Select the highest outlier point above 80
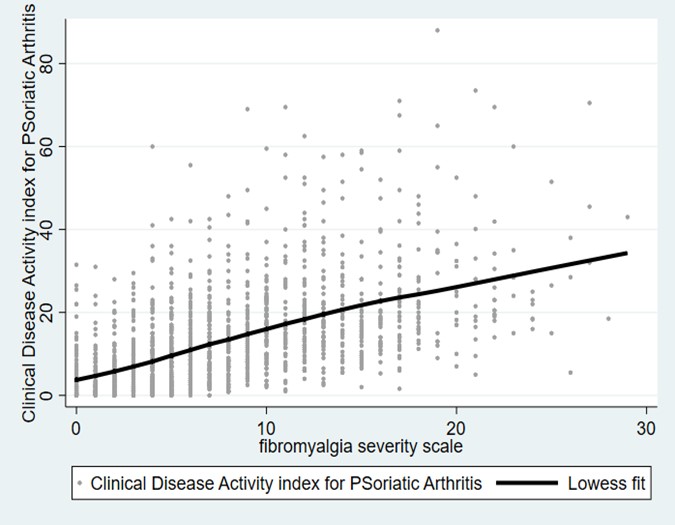The image size is (675, 525). point(437,30)
